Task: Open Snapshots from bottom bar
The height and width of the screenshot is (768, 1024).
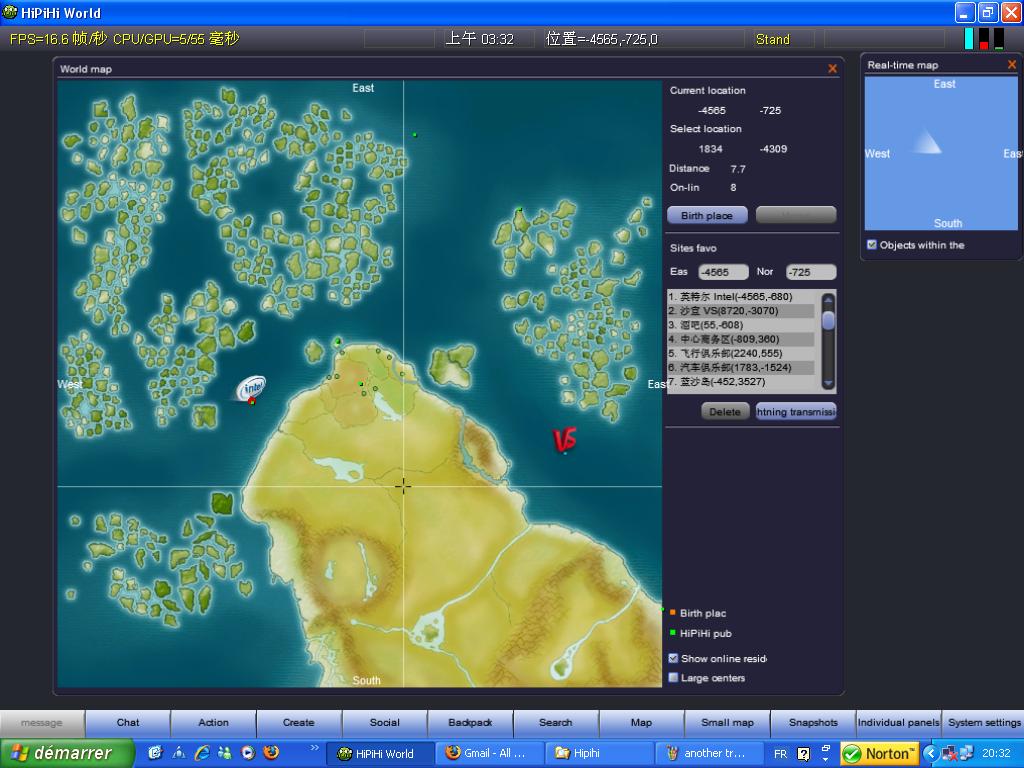Action: [813, 722]
